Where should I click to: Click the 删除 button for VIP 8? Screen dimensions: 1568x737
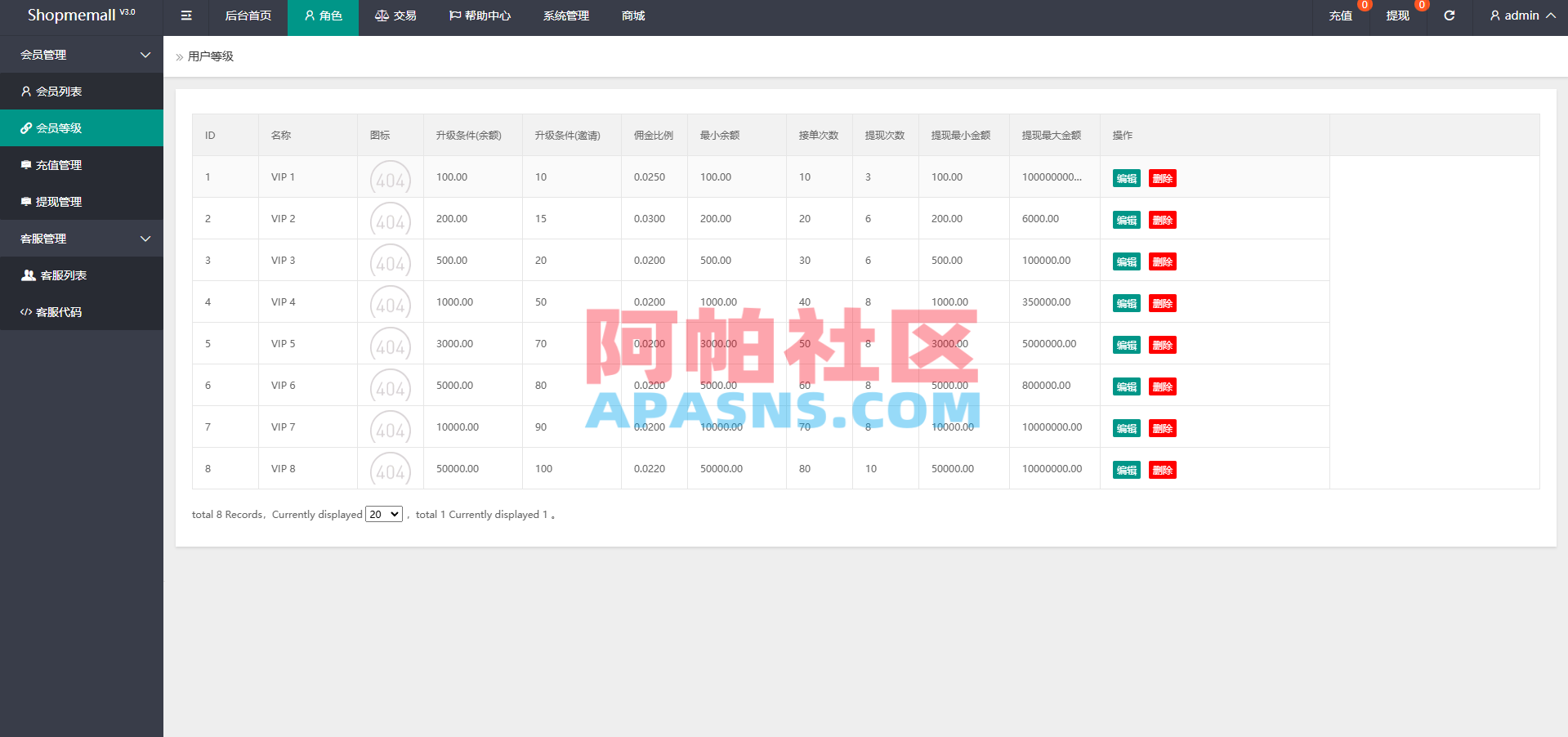(x=1162, y=470)
